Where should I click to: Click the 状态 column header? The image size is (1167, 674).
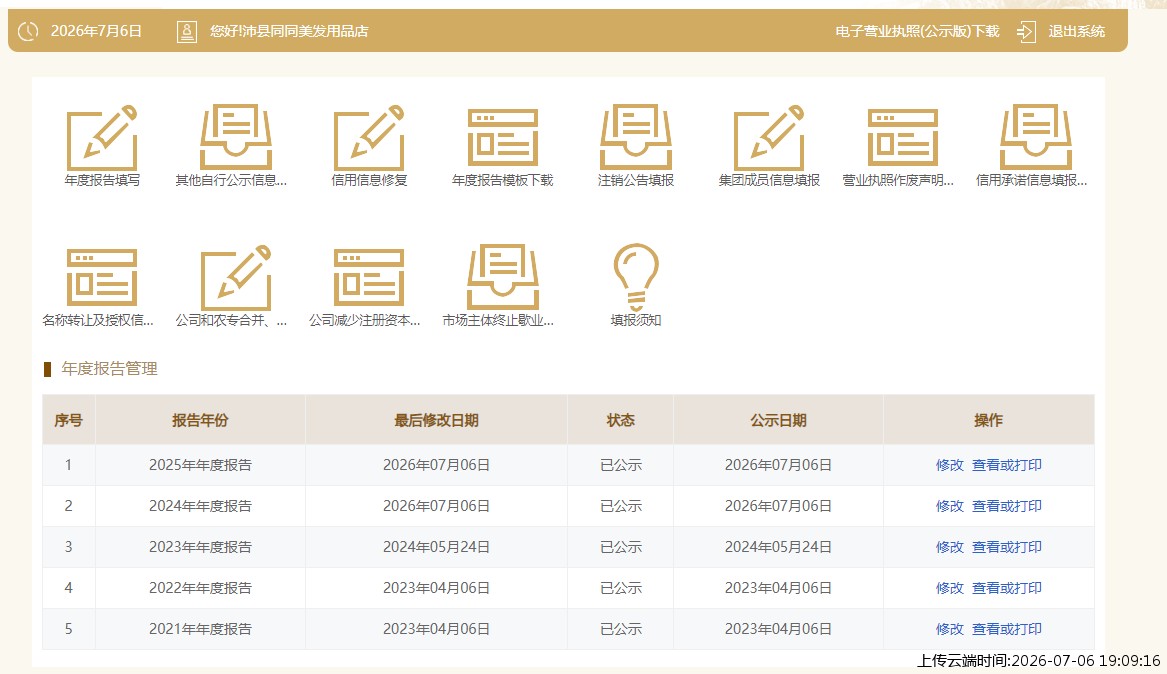point(621,420)
